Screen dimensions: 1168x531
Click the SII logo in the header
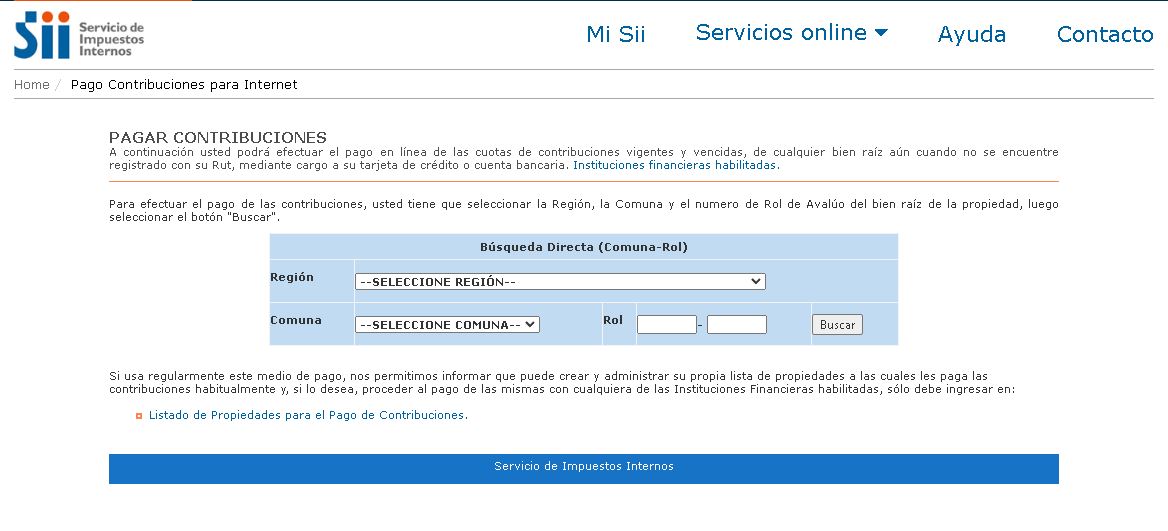[79, 35]
